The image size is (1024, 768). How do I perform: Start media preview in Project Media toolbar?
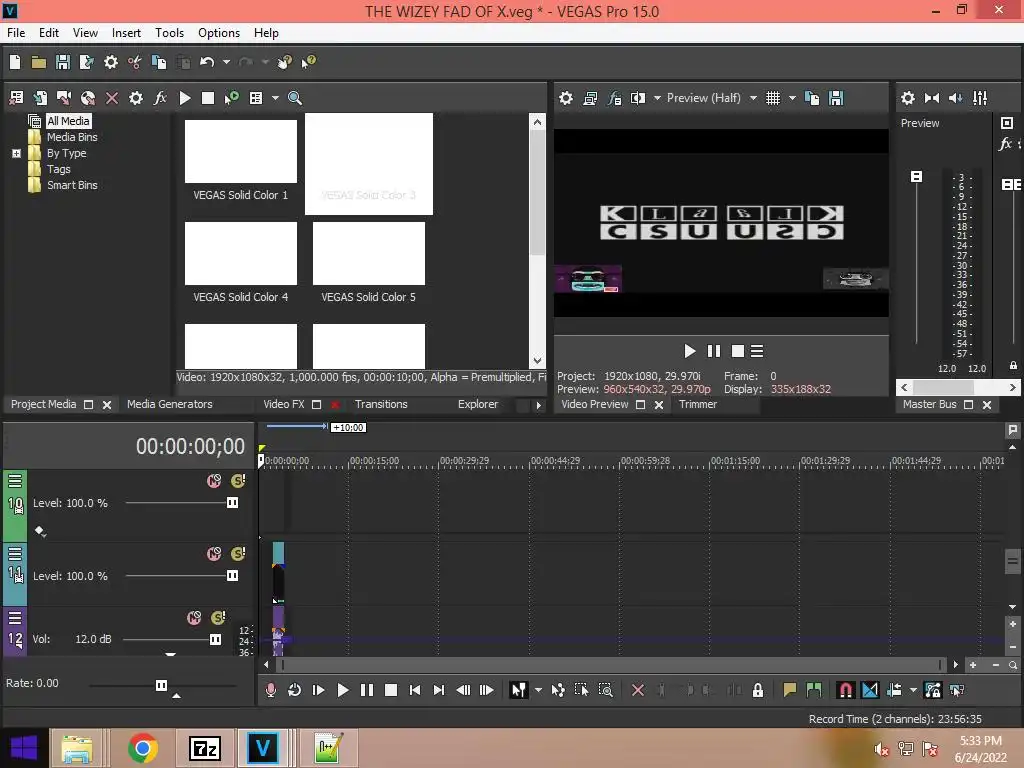(x=185, y=98)
